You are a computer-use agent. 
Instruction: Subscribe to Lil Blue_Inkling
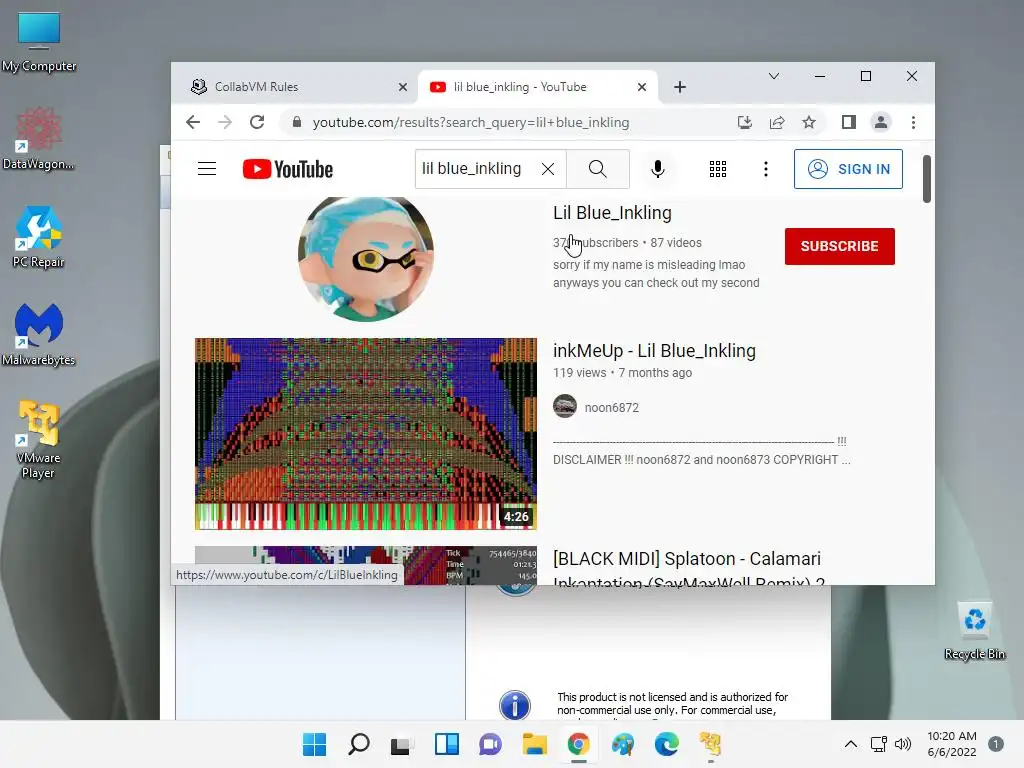pos(839,246)
